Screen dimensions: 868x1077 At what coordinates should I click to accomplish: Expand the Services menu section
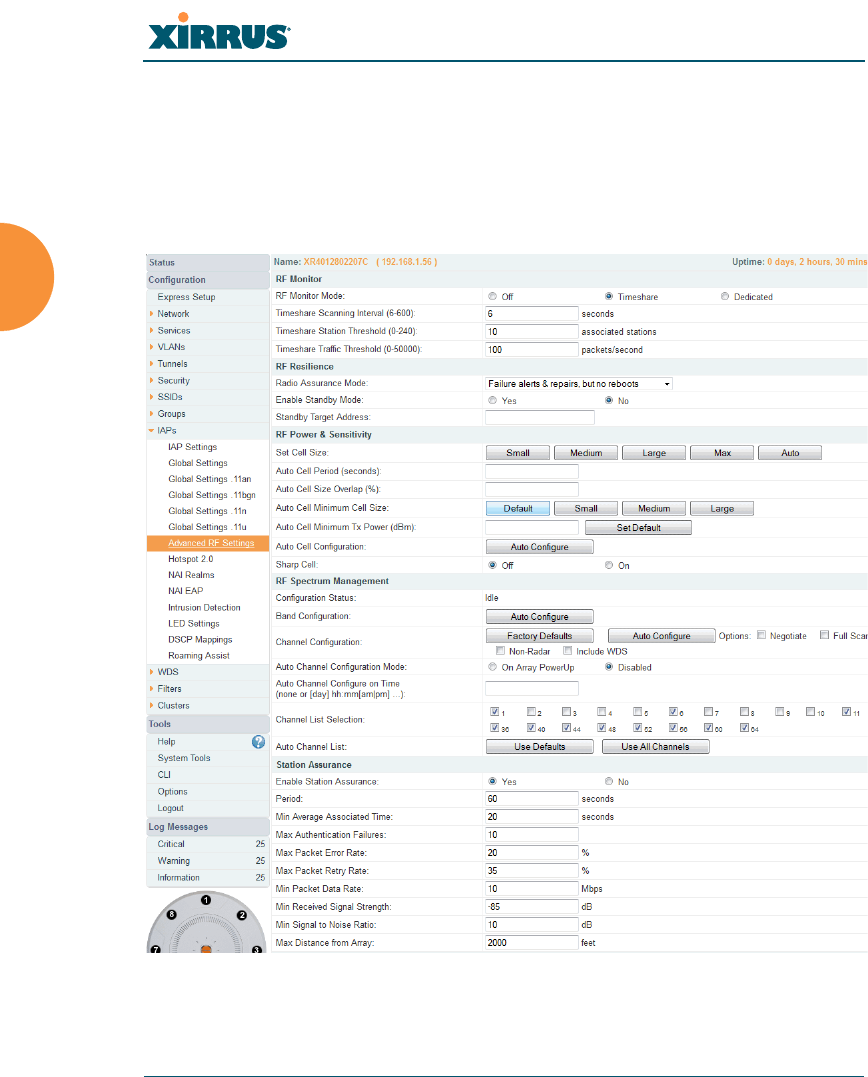[x=174, y=330]
